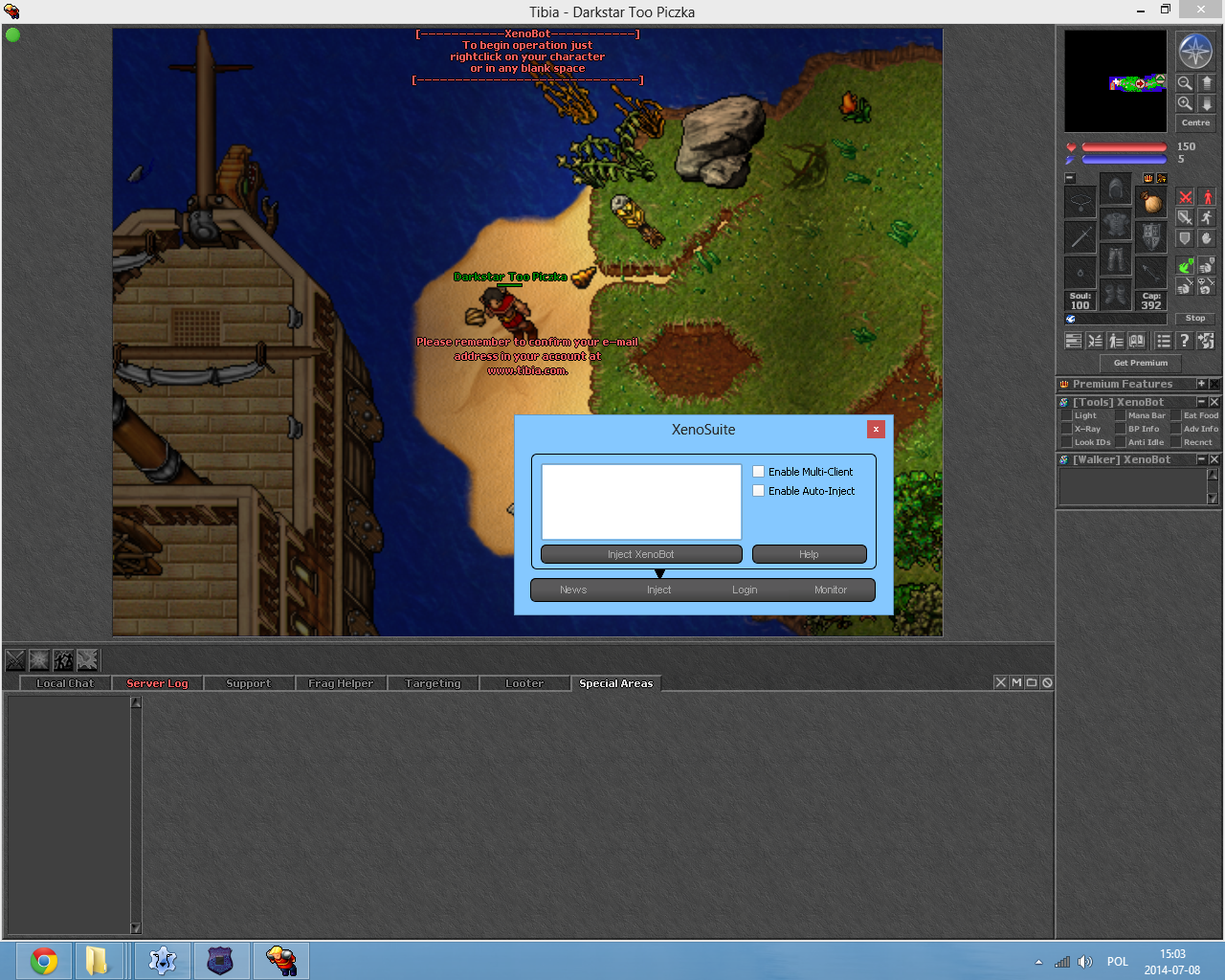Open the spellbook map icon

[1137, 341]
